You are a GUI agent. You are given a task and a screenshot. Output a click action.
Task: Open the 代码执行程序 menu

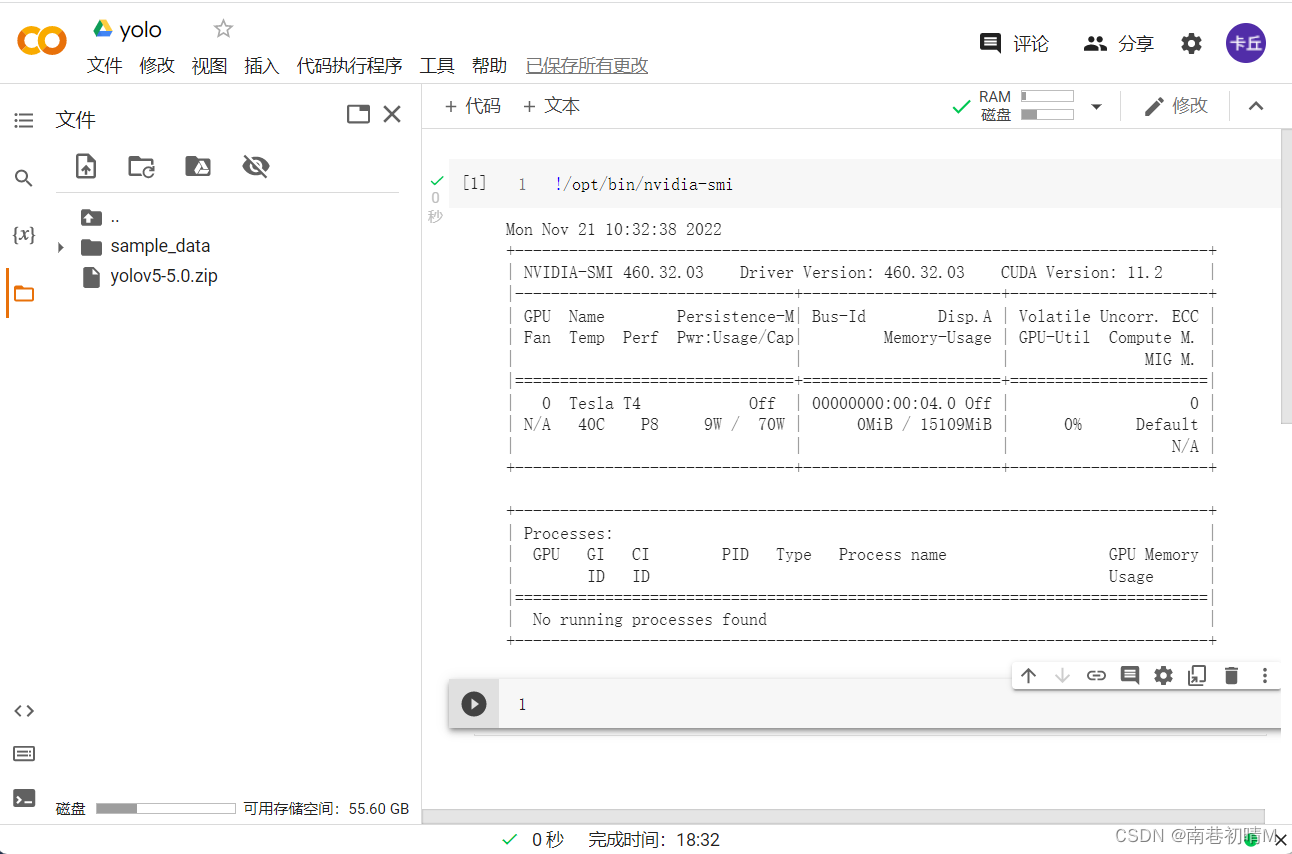[x=348, y=65]
